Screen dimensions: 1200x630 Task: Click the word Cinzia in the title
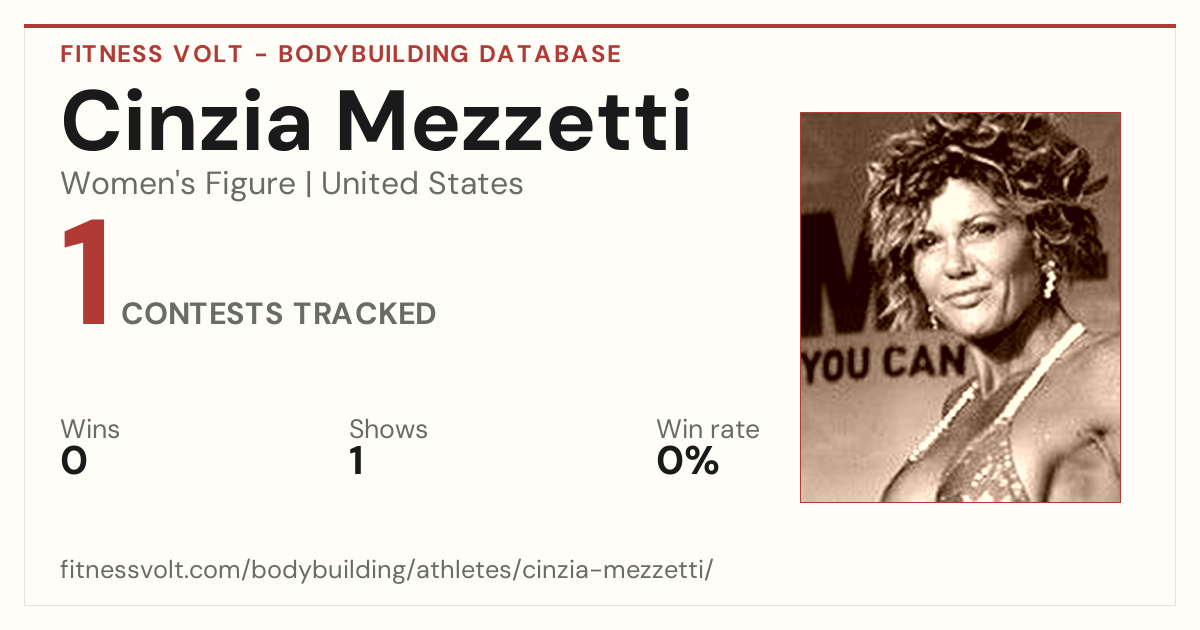(188, 121)
